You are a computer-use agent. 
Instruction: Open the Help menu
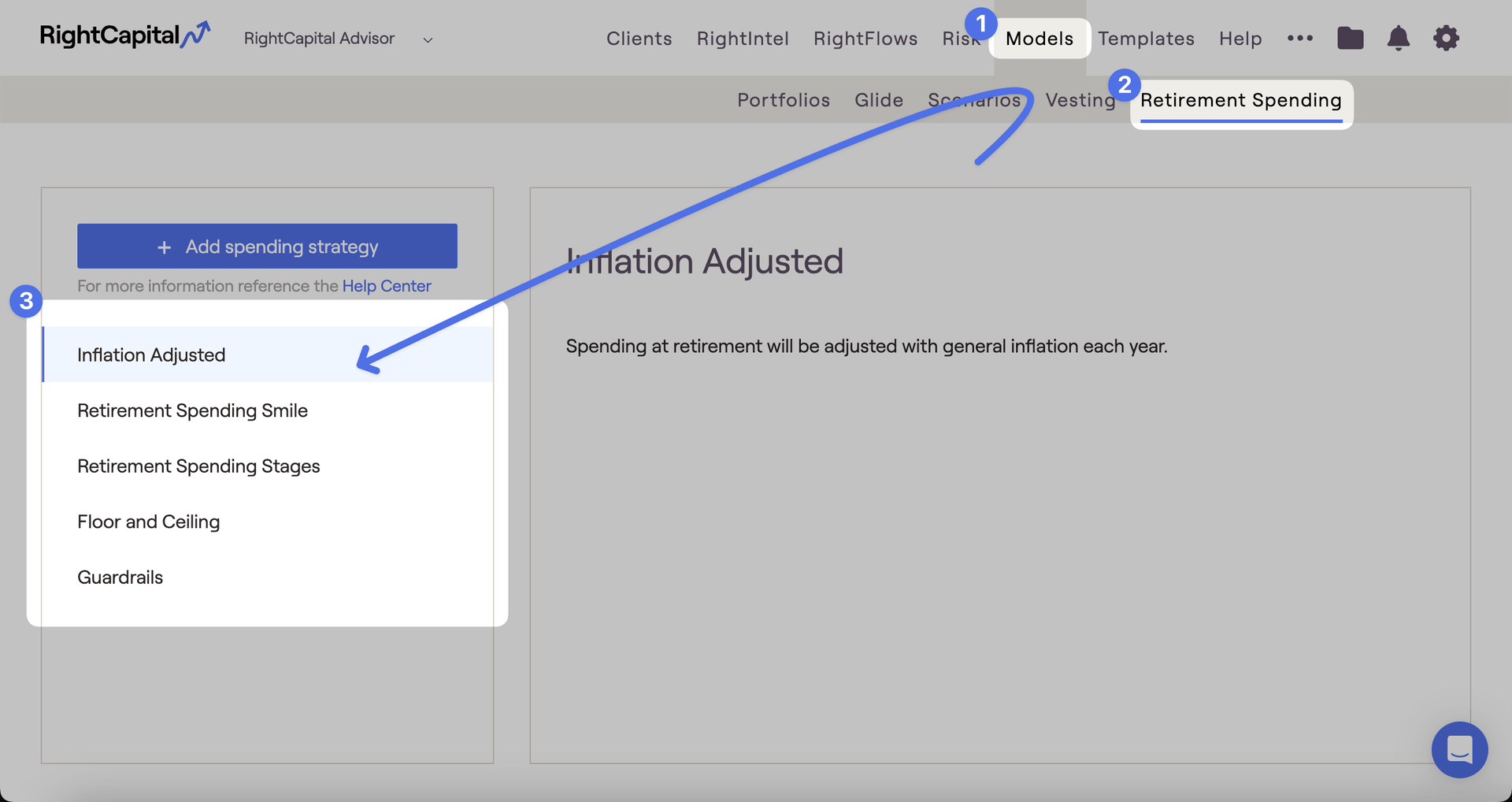pos(1240,39)
